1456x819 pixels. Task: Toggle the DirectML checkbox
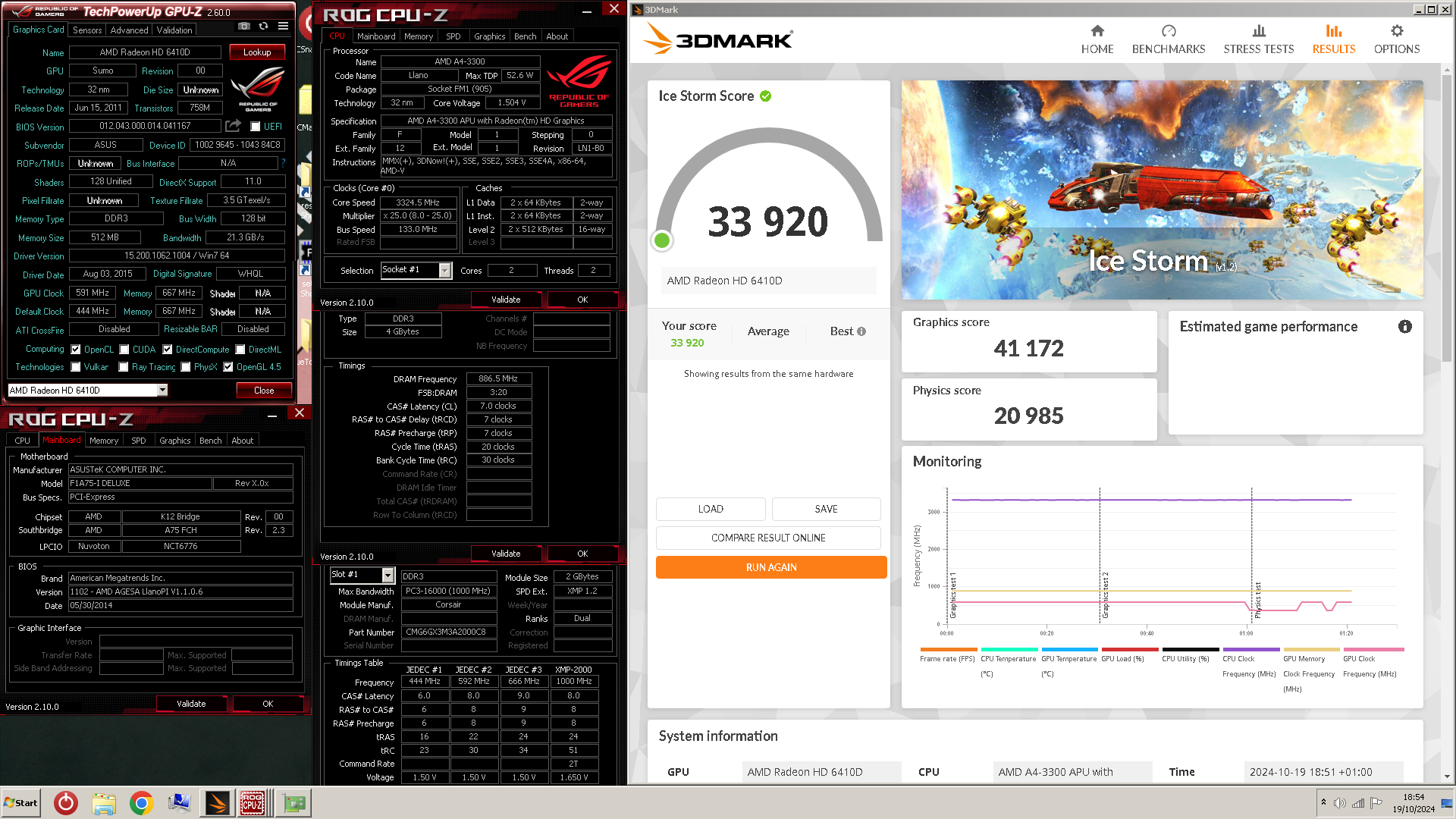coord(240,350)
